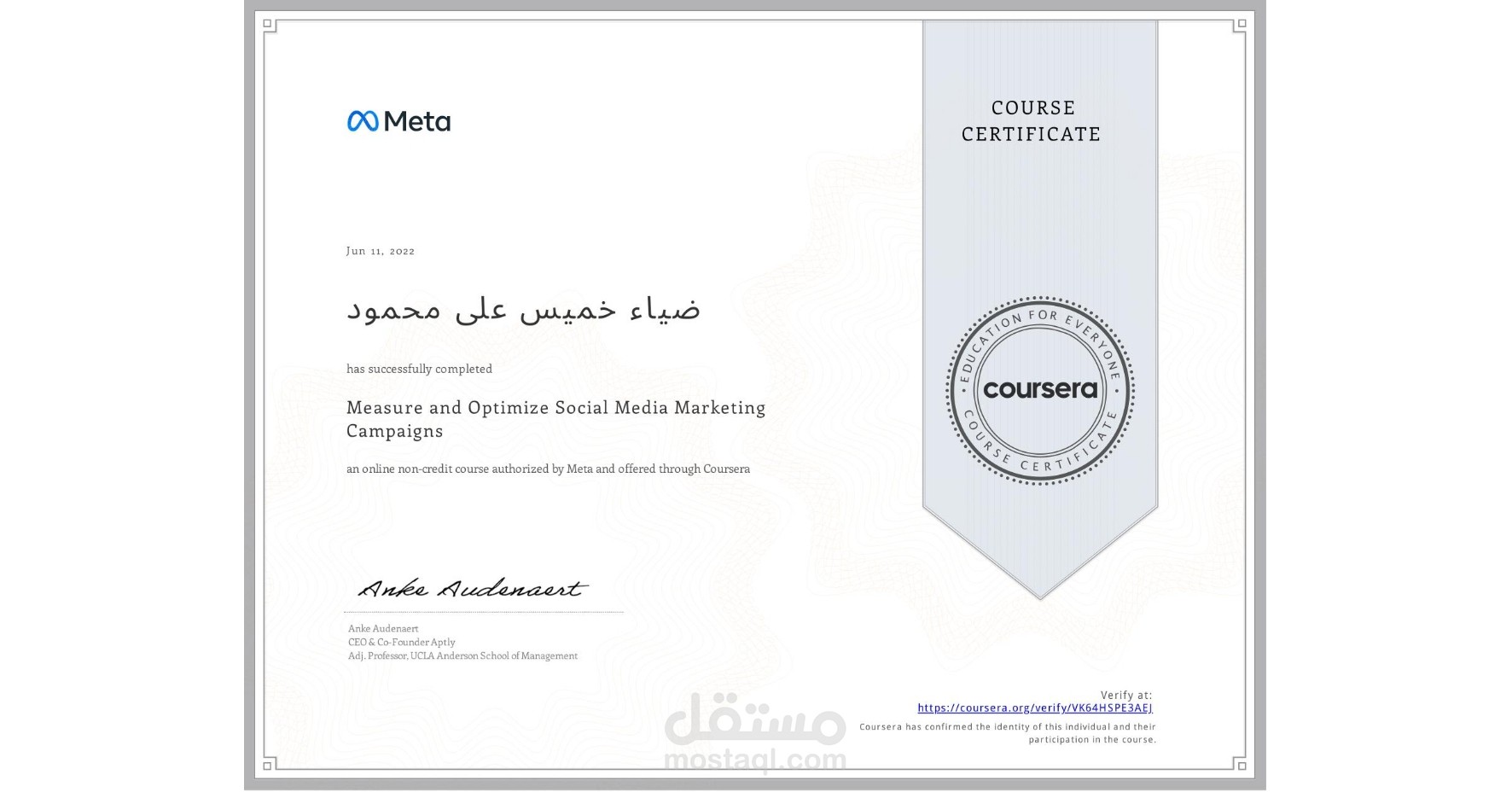
Task: Click Anke Audenaert's signature
Action: tap(472, 589)
